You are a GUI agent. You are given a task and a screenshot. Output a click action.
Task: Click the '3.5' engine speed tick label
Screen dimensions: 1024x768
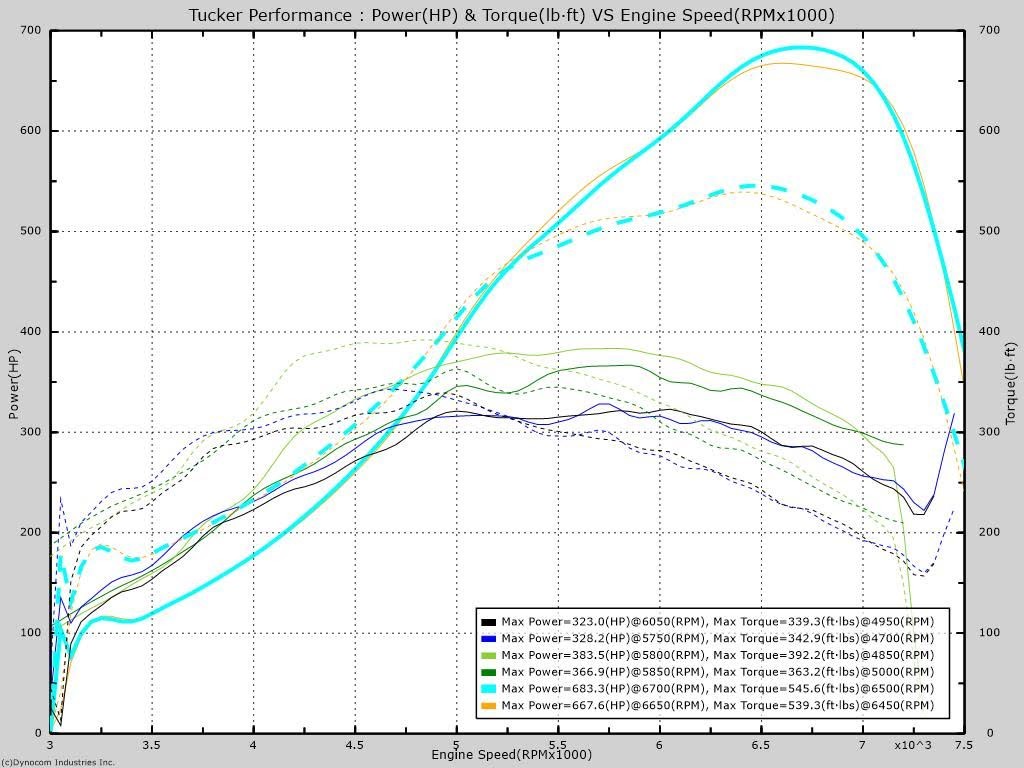152,745
